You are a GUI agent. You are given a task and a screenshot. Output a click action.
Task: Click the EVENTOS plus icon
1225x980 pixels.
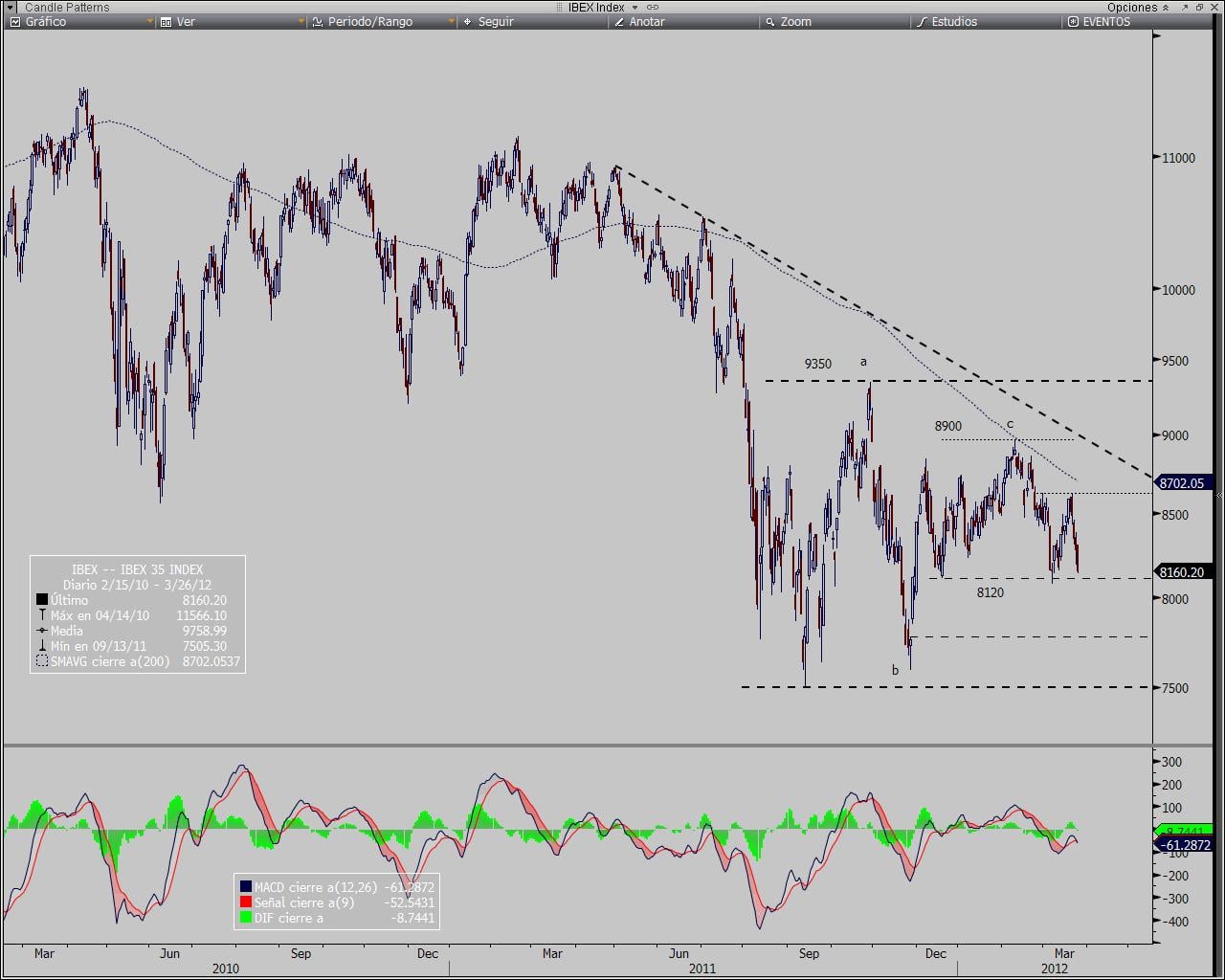coord(1073,21)
